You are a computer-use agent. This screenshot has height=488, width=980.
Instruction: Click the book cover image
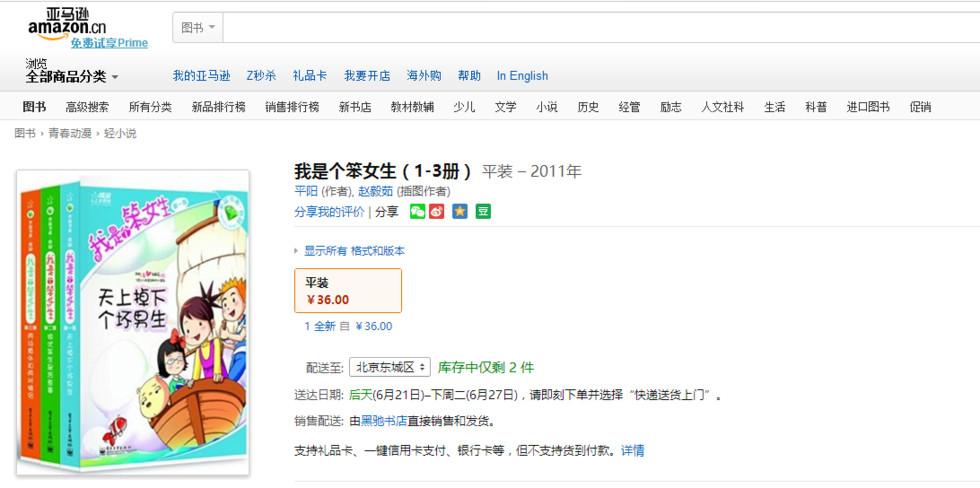[133, 323]
